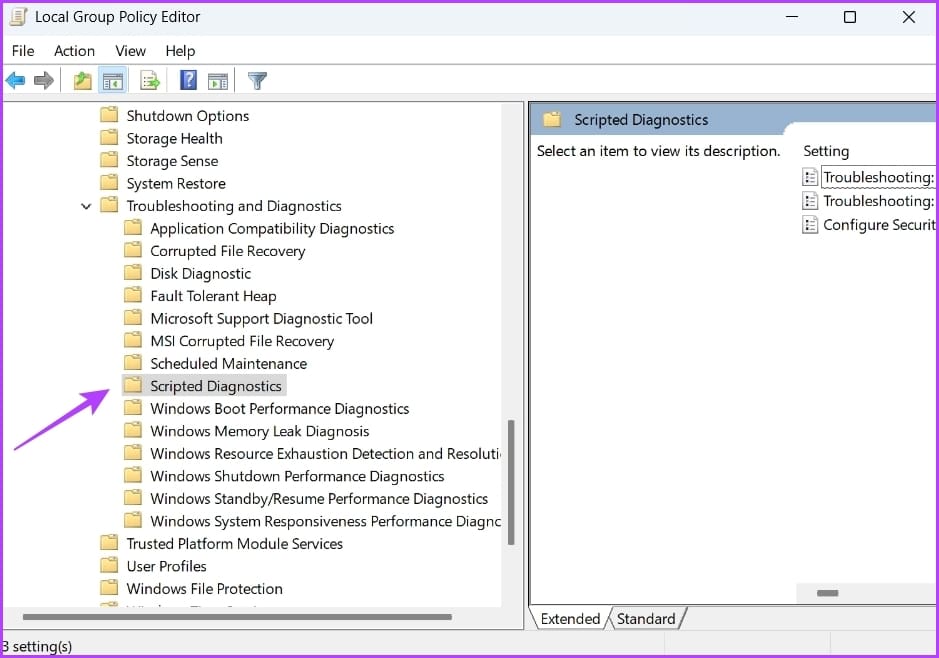Select Windows Shutdown Performance Diagnostics folder
This screenshot has width=939, height=658.
tap(297, 477)
